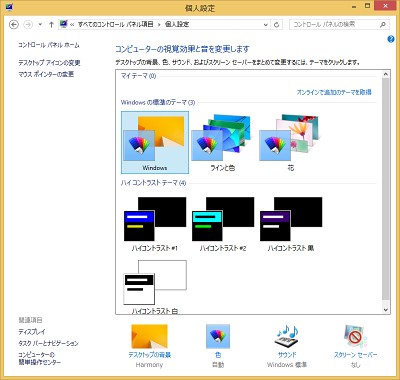Refresh the address bar location

[276, 25]
